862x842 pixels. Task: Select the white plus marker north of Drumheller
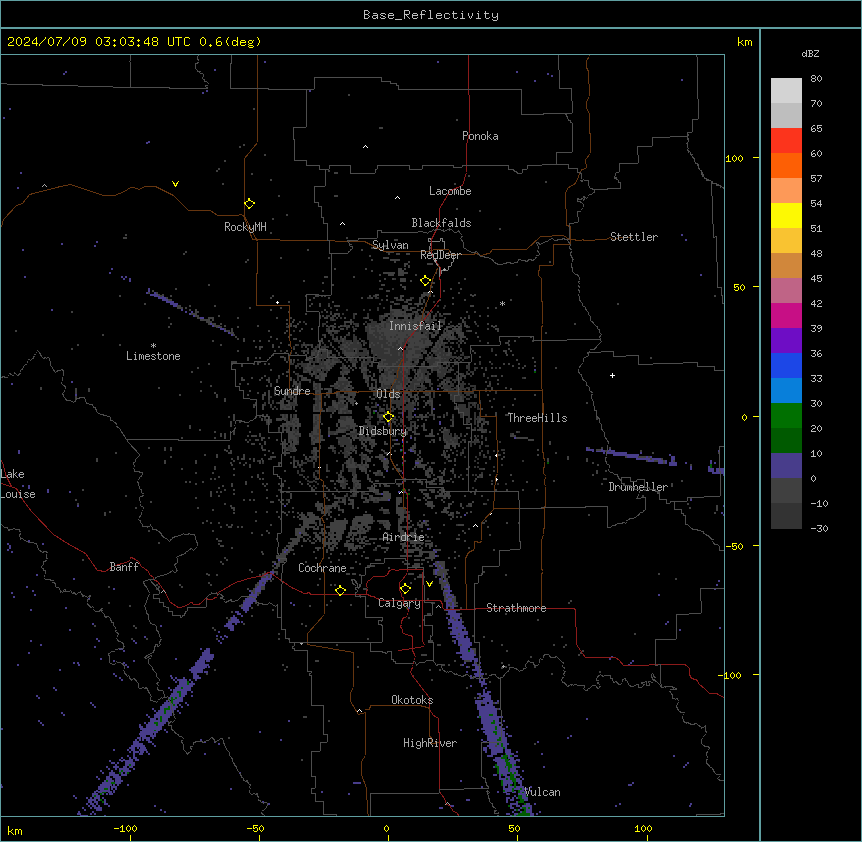[612, 375]
